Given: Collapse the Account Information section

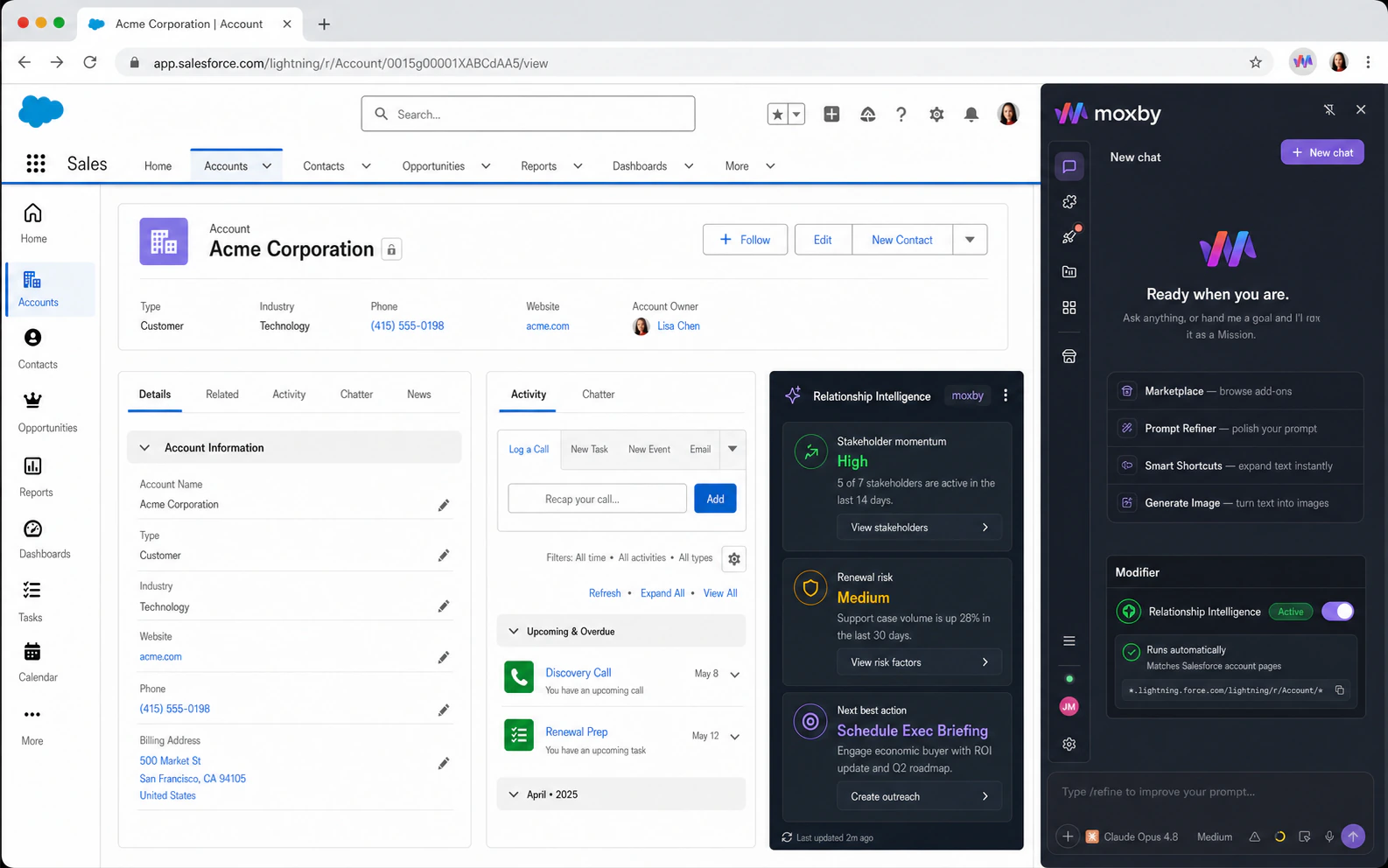Looking at the screenshot, I should point(144,448).
